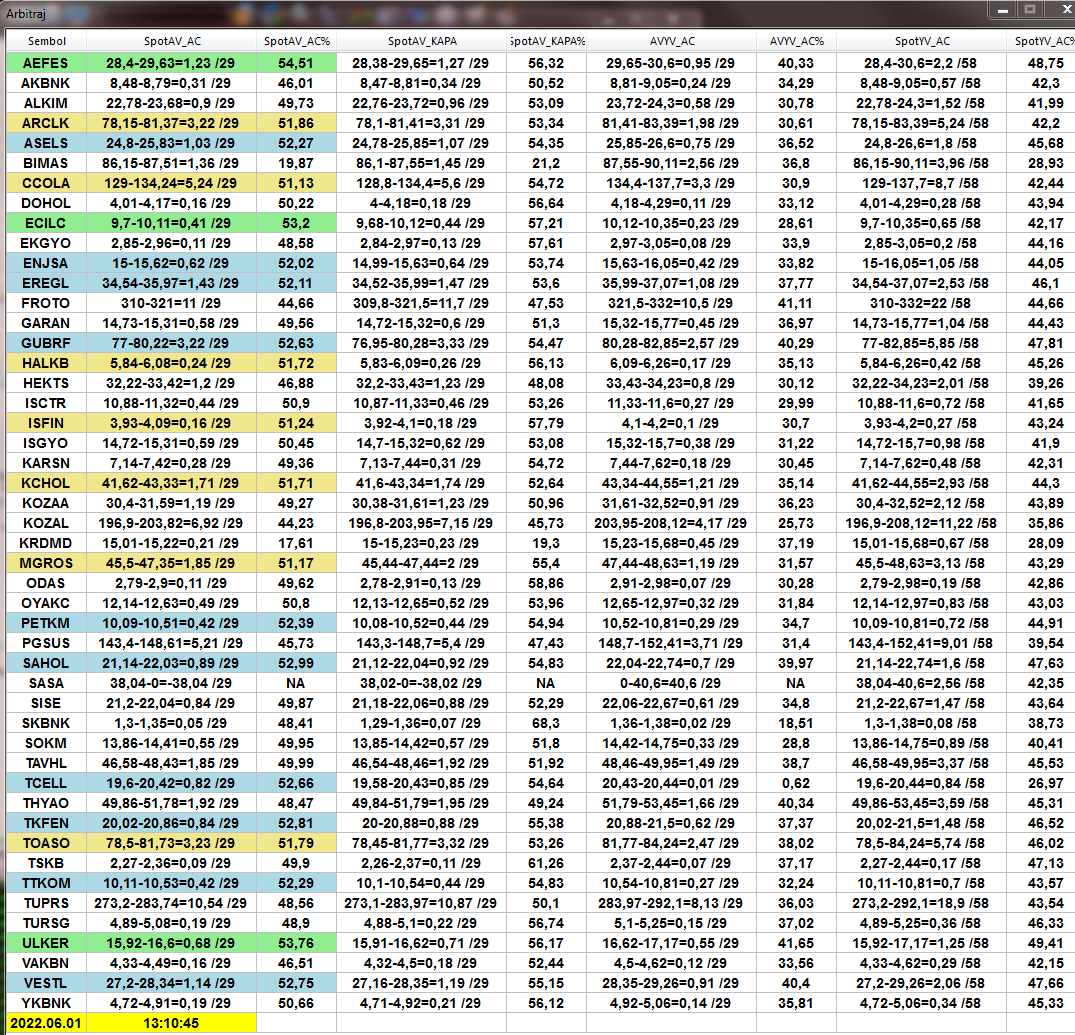Click the SpotAV_AC column header
This screenshot has height=1035, width=1075.
point(171,41)
